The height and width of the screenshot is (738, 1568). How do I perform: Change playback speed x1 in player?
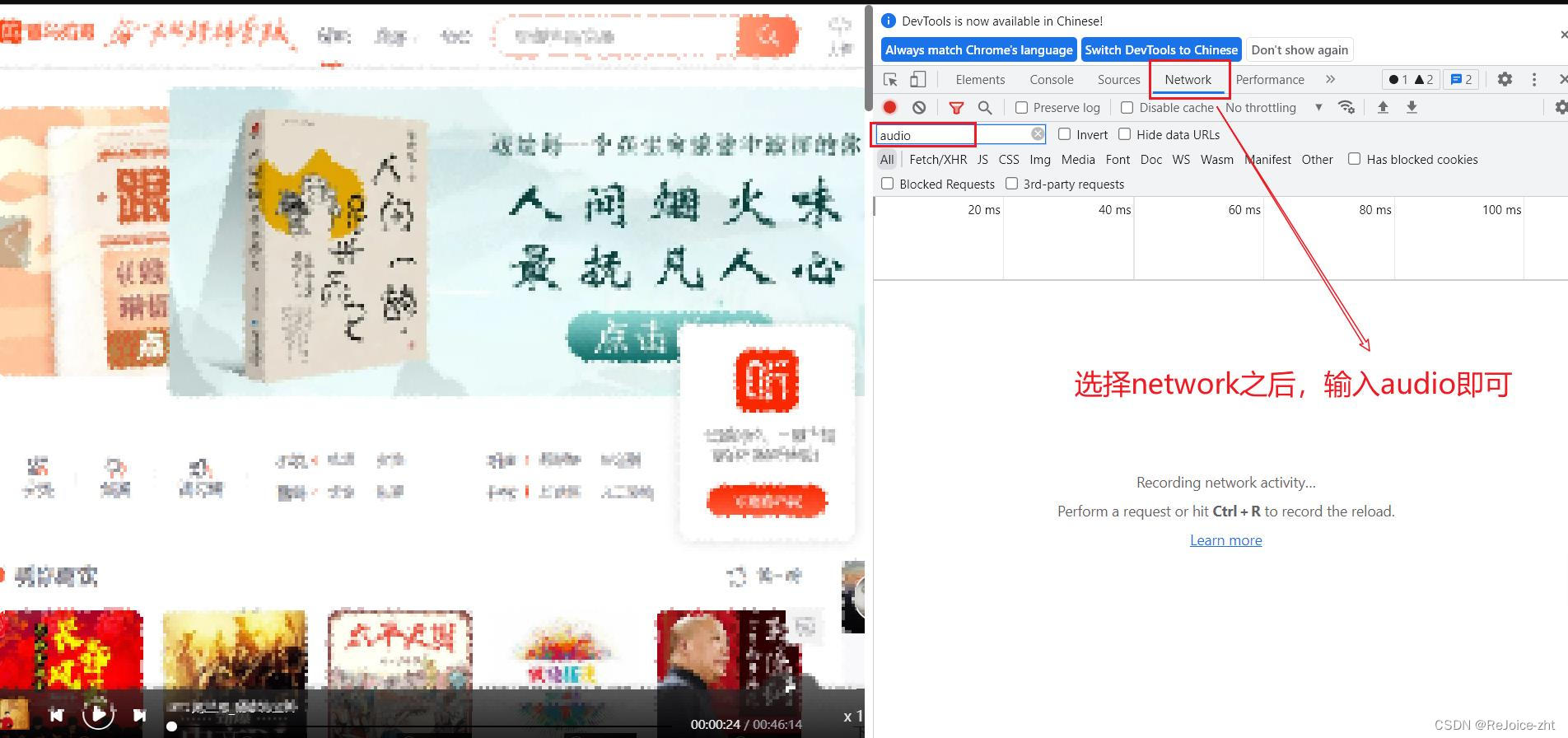point(852,717)
